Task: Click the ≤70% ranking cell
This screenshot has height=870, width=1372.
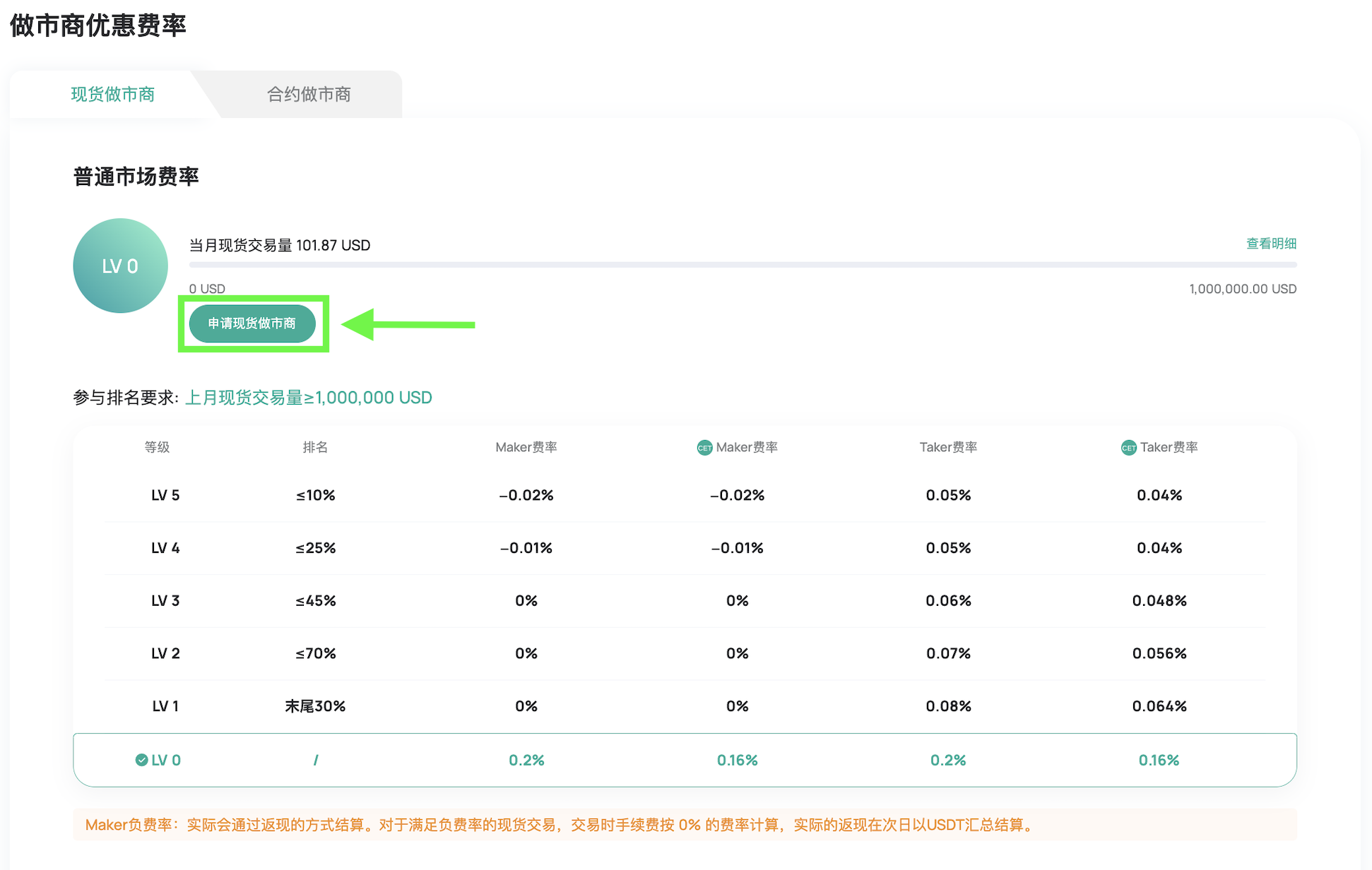Action: [315, 653]
